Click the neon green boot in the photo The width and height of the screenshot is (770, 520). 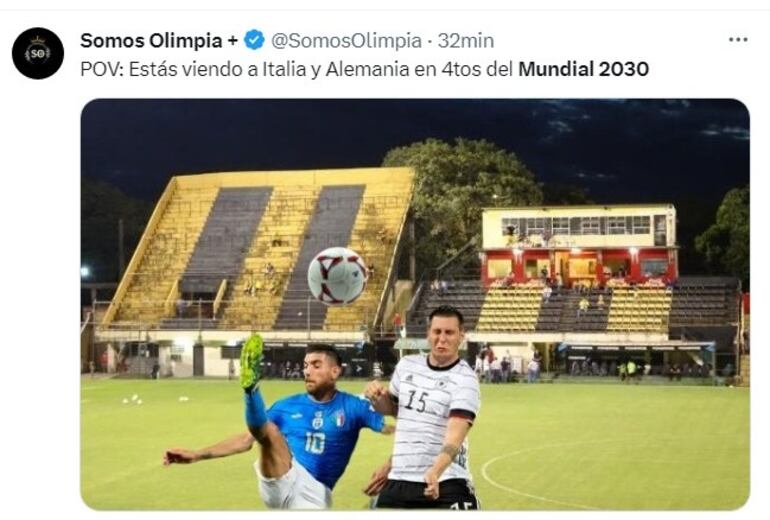pyautogui.click(x=251, y=361)
